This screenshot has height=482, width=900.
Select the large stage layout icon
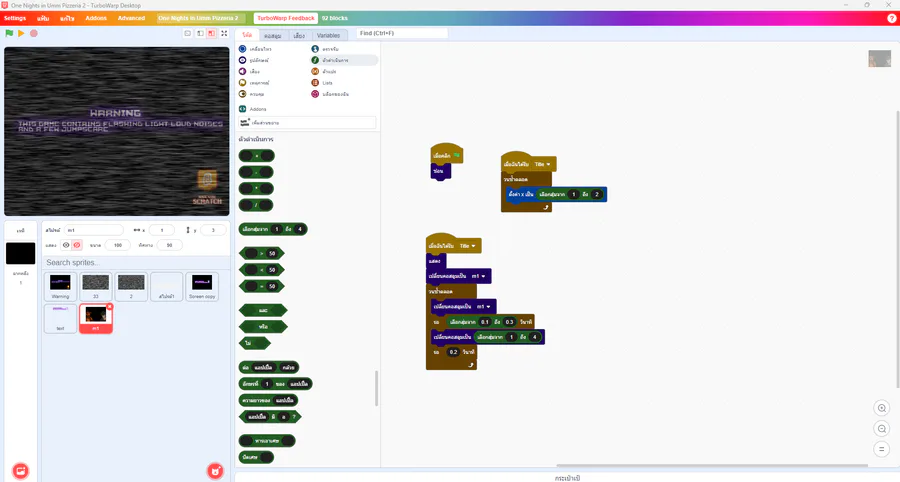(211, 33)
